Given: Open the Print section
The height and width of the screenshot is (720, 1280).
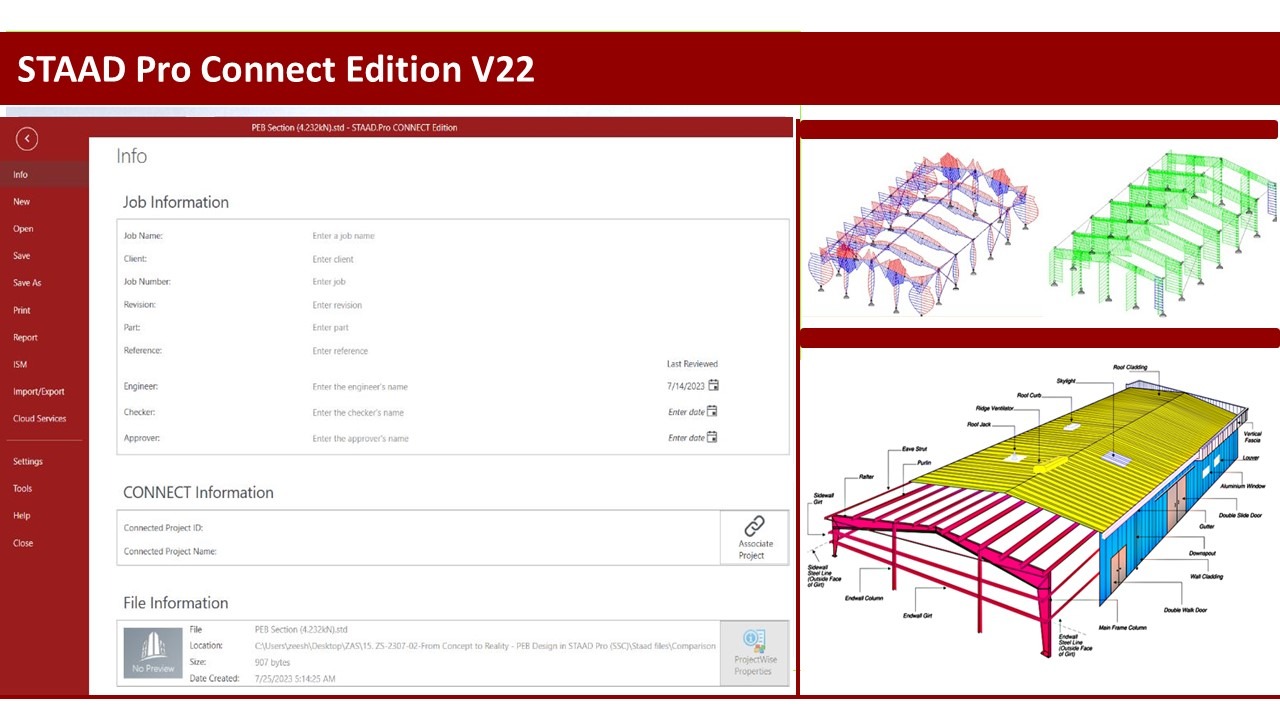Looking at the screenshot, I should click(22, 310).
